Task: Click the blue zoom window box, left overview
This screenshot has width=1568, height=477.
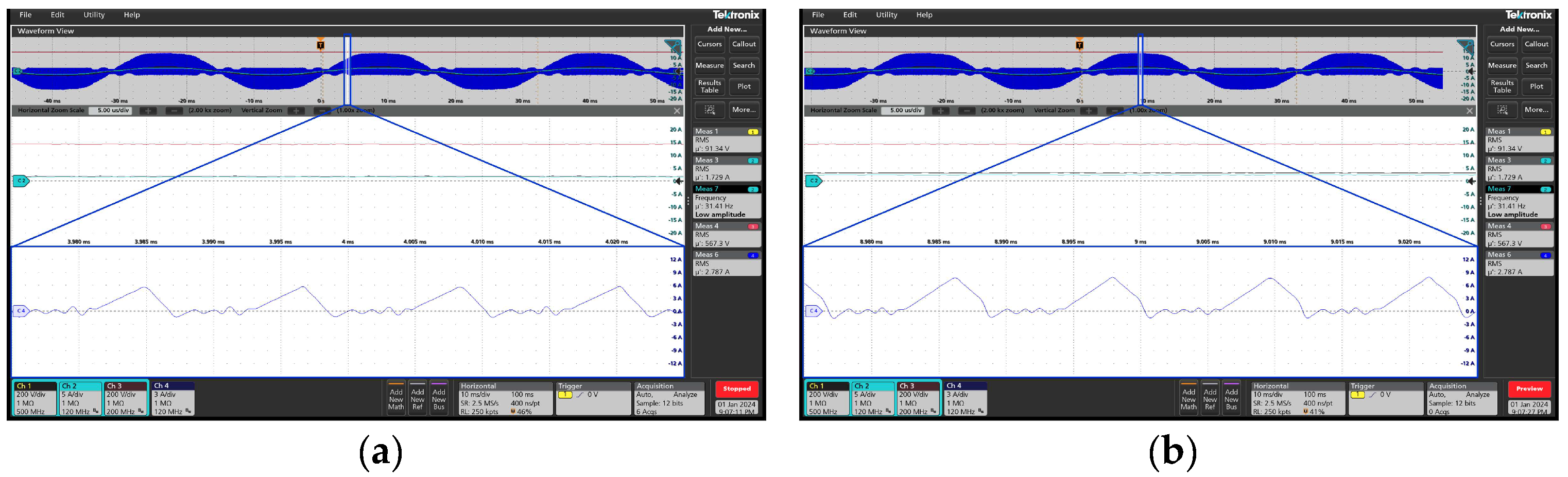Action: [x=348, y=70]
